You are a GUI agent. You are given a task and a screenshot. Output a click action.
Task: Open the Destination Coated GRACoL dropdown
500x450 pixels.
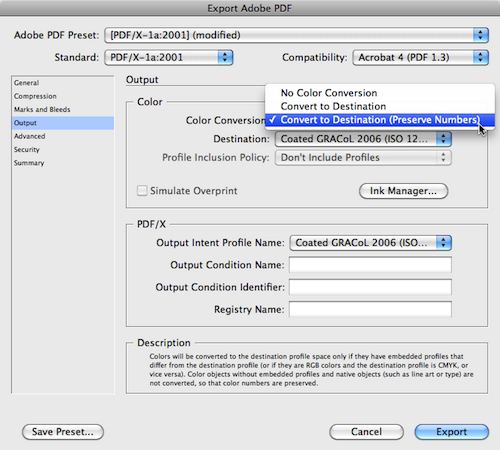(x=363, y=139)
